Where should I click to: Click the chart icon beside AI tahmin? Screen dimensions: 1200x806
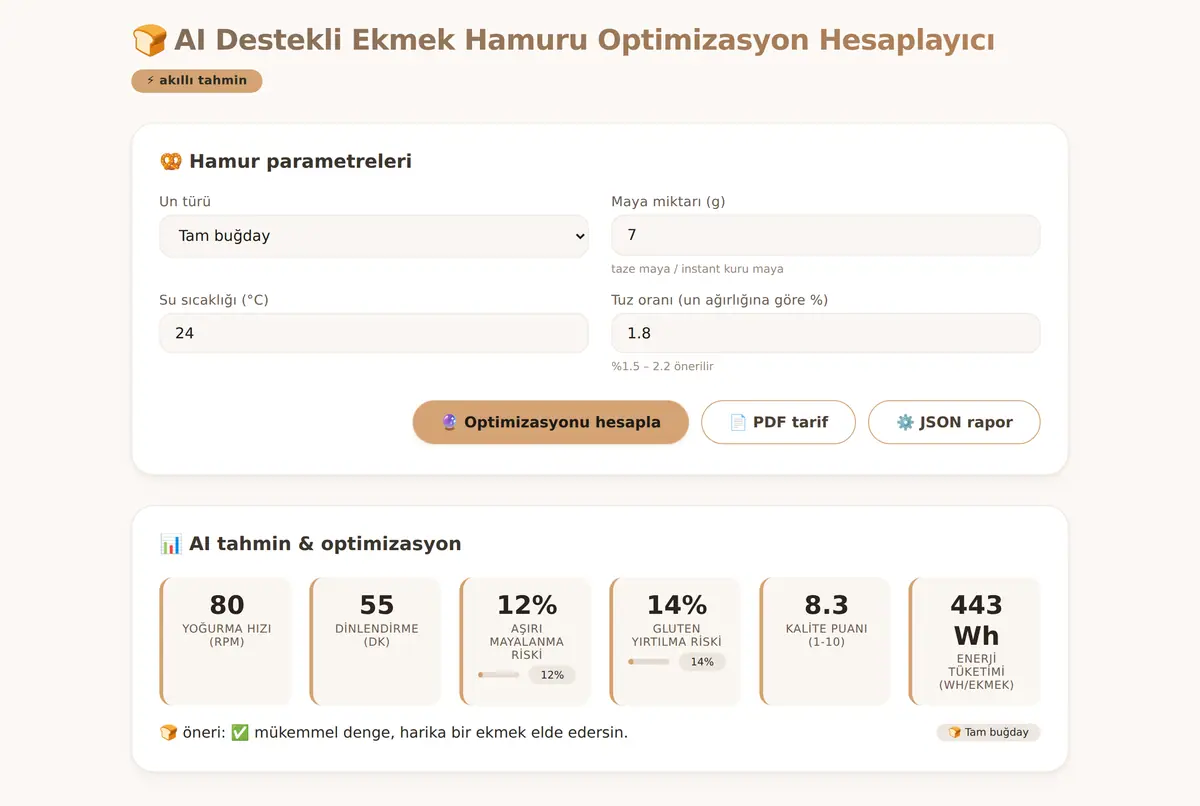[x=171, y=544]
